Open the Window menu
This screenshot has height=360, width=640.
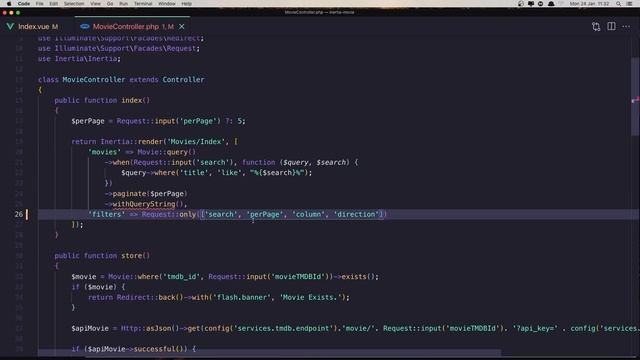[167, 4]
